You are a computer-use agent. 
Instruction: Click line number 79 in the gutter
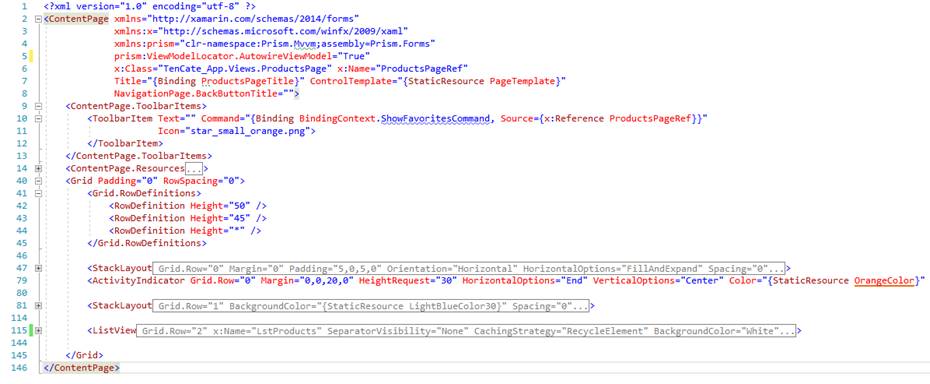pyautogui.click(x=21, y=281)
